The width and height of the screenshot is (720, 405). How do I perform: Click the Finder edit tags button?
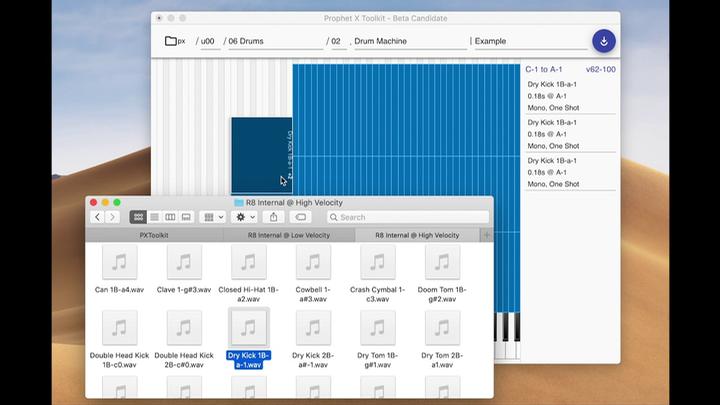tap(301, 217)
